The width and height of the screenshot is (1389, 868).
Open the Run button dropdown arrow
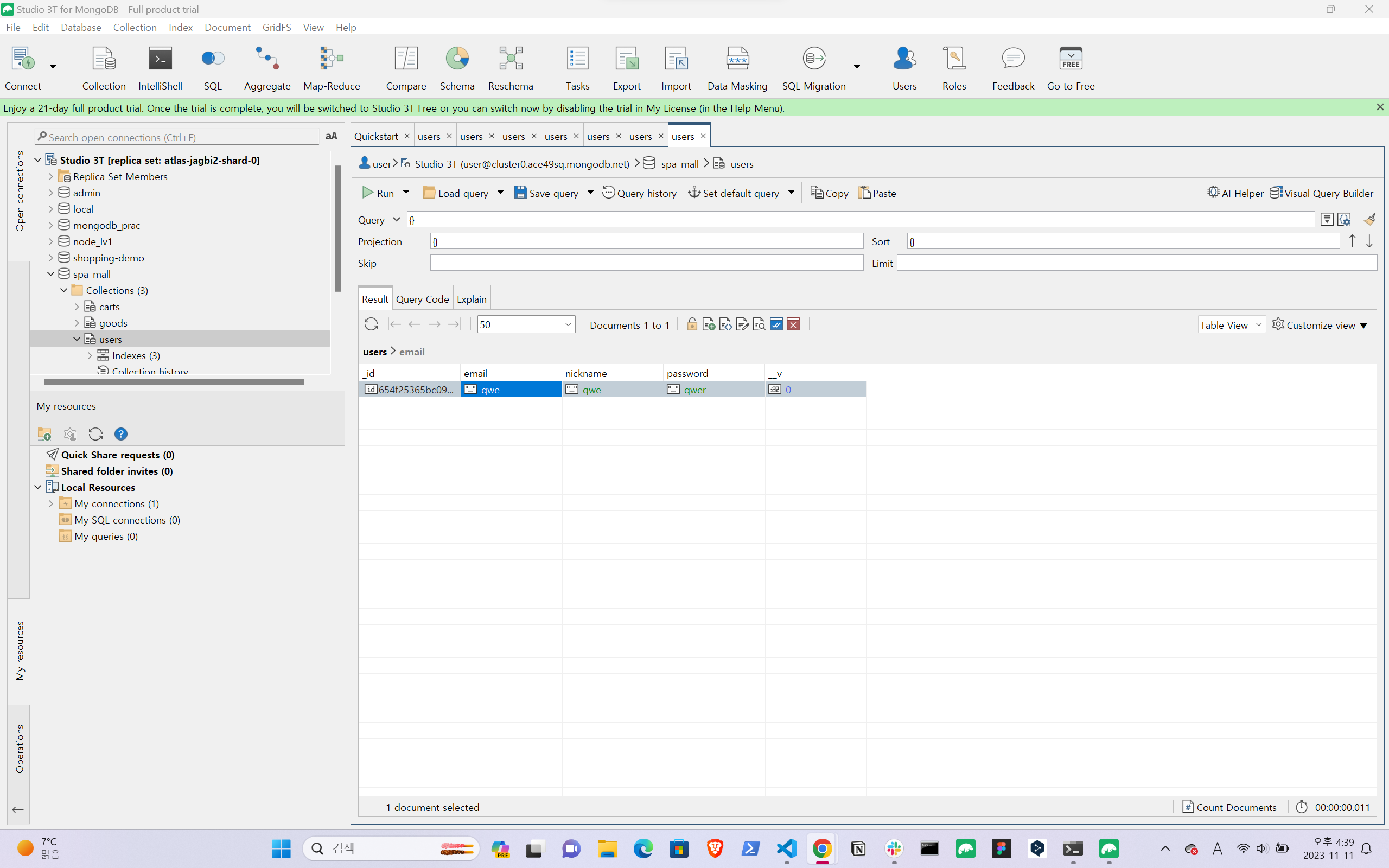pyautogui.click(x=406, y=192)
